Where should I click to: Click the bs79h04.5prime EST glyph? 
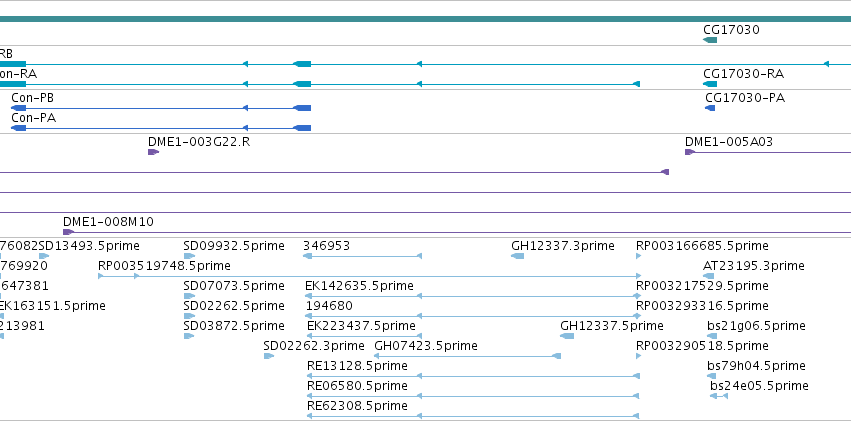(x=712, y=376)
